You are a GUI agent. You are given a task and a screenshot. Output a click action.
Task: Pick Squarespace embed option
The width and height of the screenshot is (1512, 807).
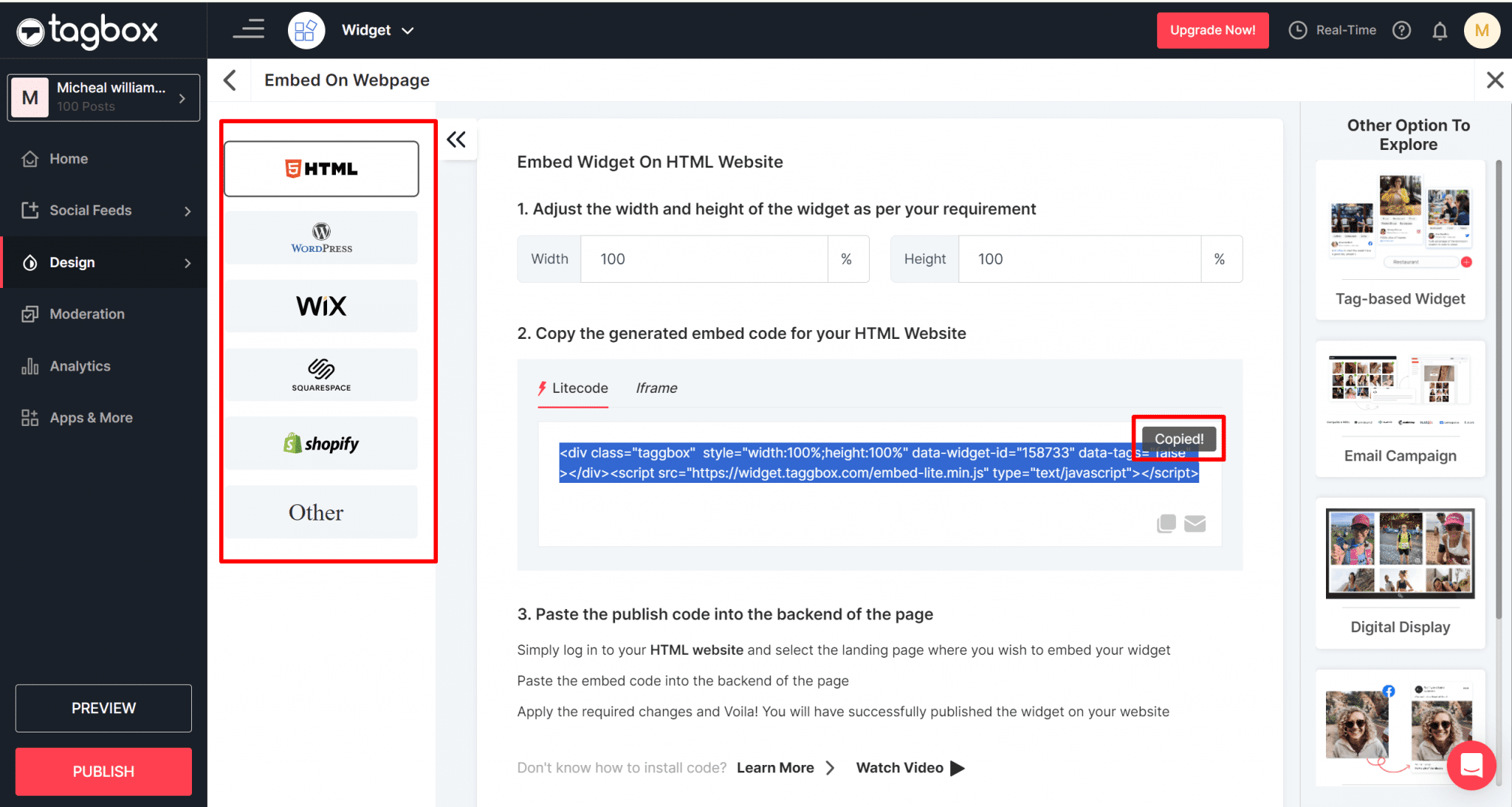click(321, 374)
